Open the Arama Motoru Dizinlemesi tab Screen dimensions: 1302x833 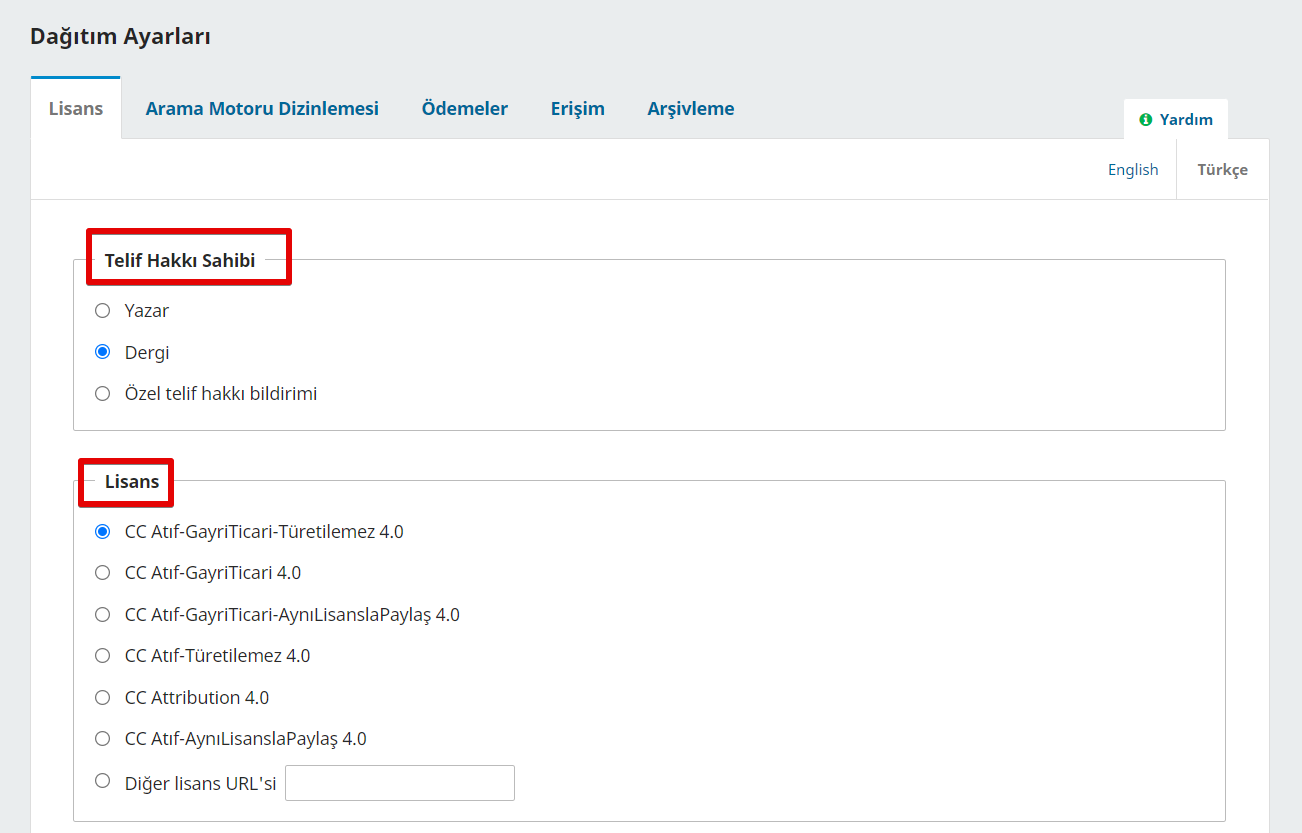pos(262,108)
